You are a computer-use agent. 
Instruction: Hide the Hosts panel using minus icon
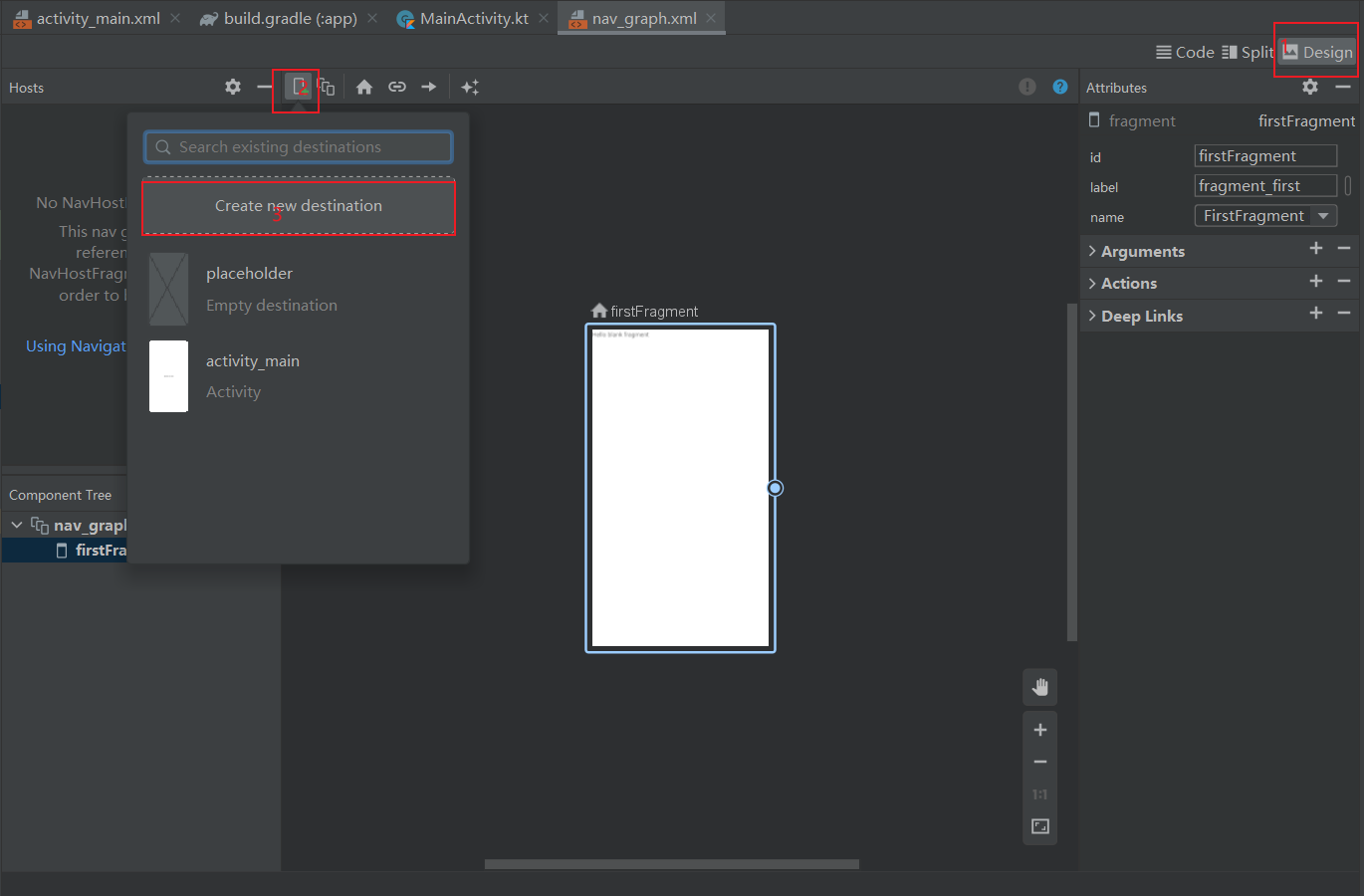[264, 87]
